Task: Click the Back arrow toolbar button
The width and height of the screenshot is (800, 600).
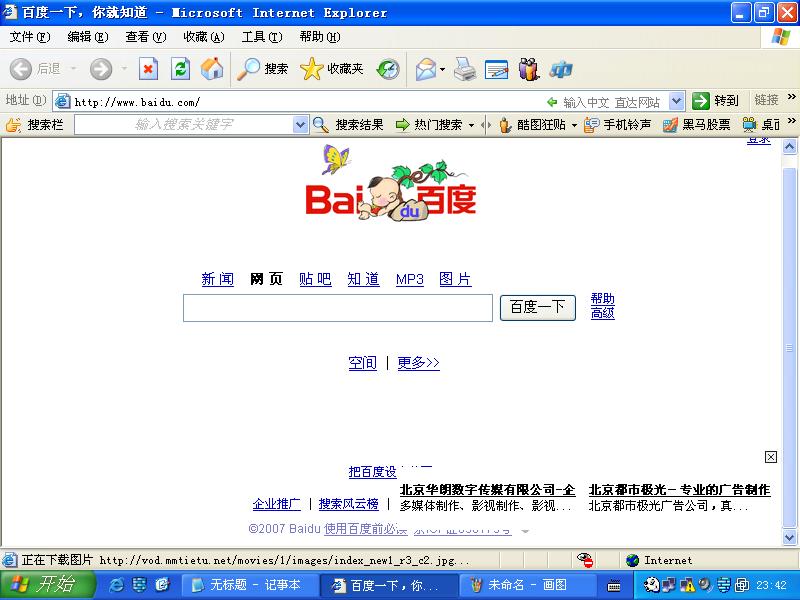Action: coord(21,68)
